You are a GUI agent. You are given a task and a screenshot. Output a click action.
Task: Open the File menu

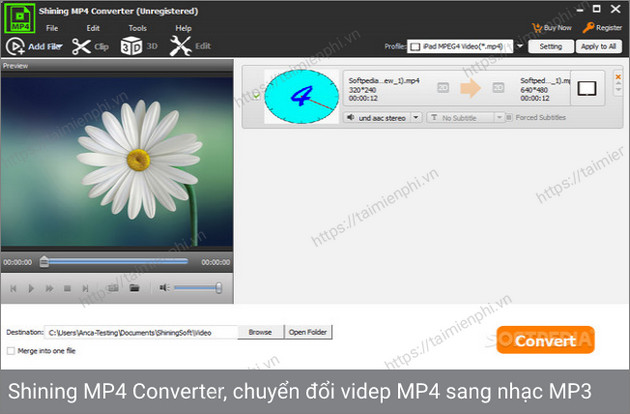click(52, 28)
